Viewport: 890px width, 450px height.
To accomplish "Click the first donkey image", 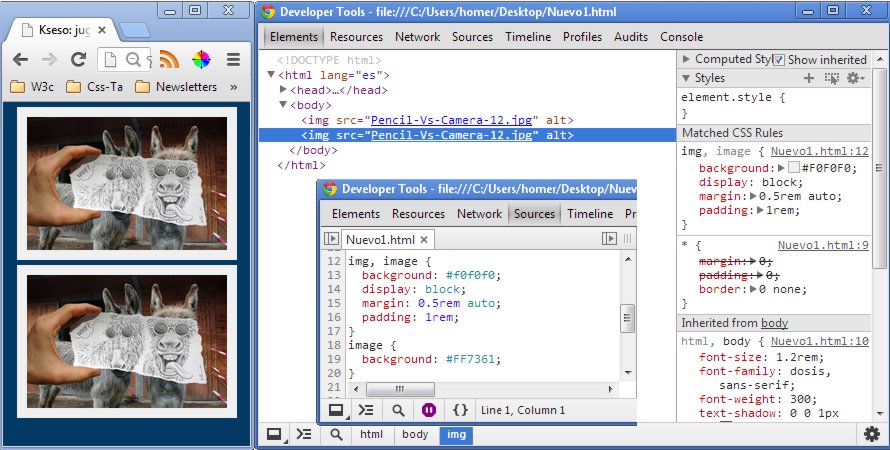I will click(127, 184).
